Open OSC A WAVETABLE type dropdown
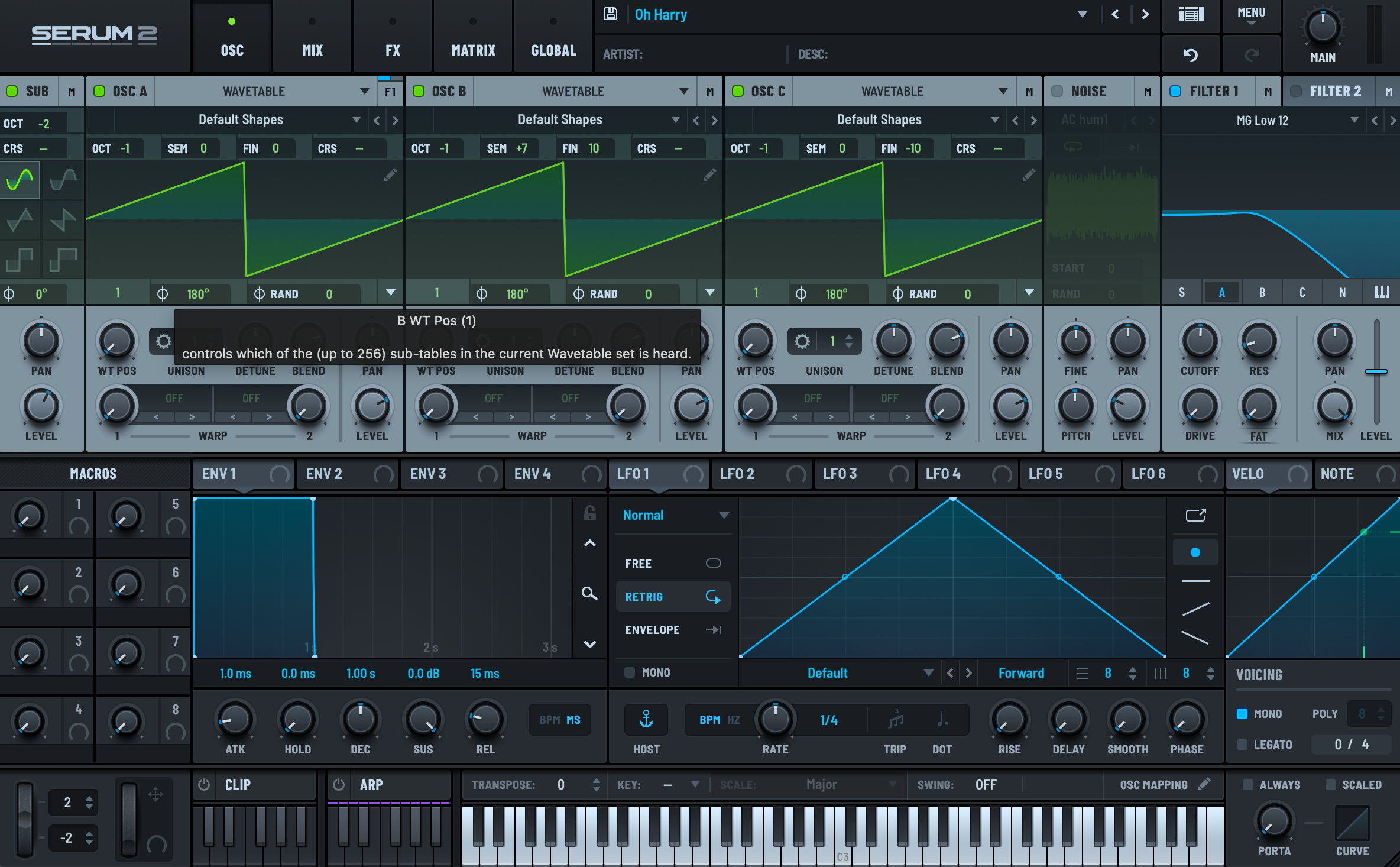1400x867 pixels. coord(364,91)
